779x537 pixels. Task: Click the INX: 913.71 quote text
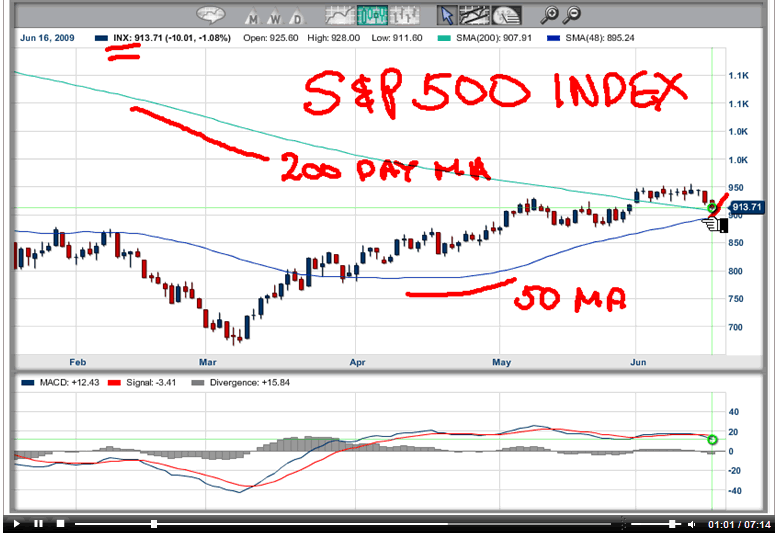coord(172,38)
